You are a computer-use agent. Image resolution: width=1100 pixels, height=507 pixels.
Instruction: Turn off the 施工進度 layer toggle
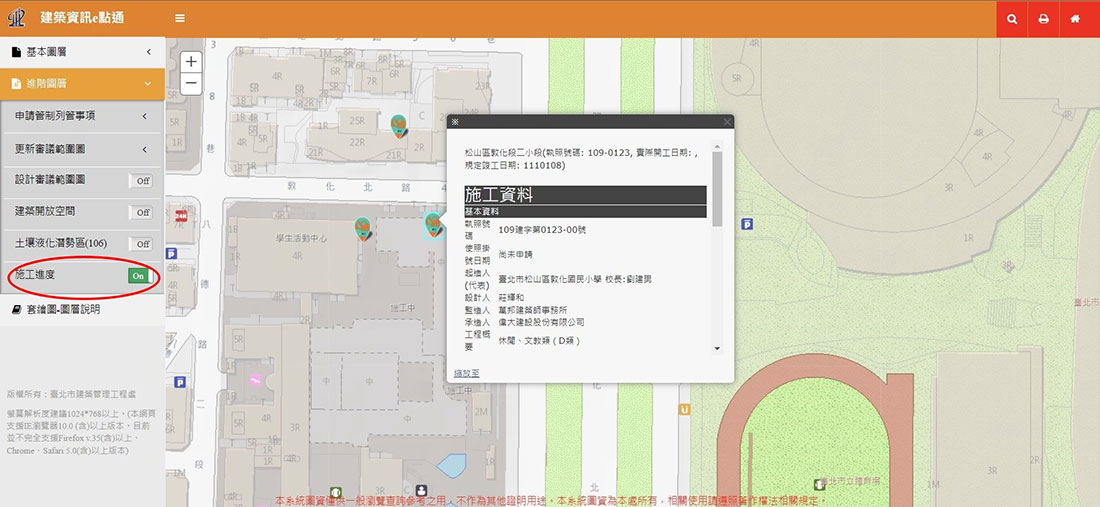(139, 275)
